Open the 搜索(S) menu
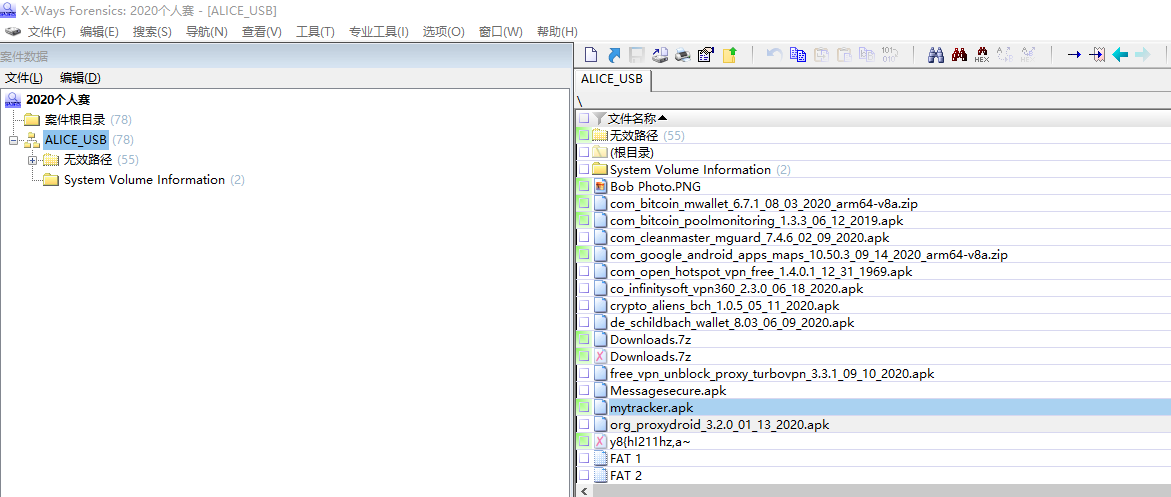 (152, 32)
